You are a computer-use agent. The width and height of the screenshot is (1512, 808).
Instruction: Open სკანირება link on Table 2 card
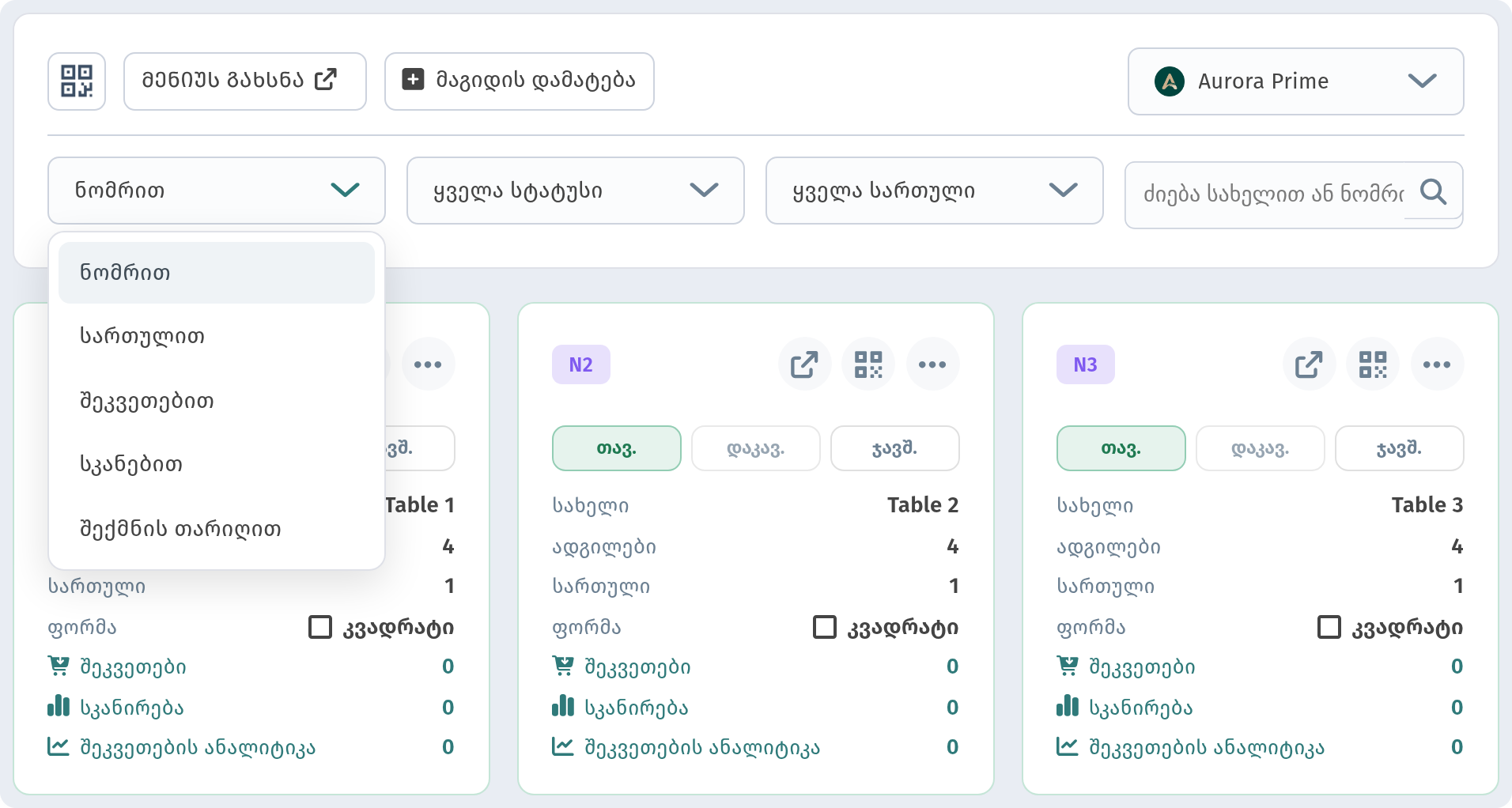[x=620, y=707]
